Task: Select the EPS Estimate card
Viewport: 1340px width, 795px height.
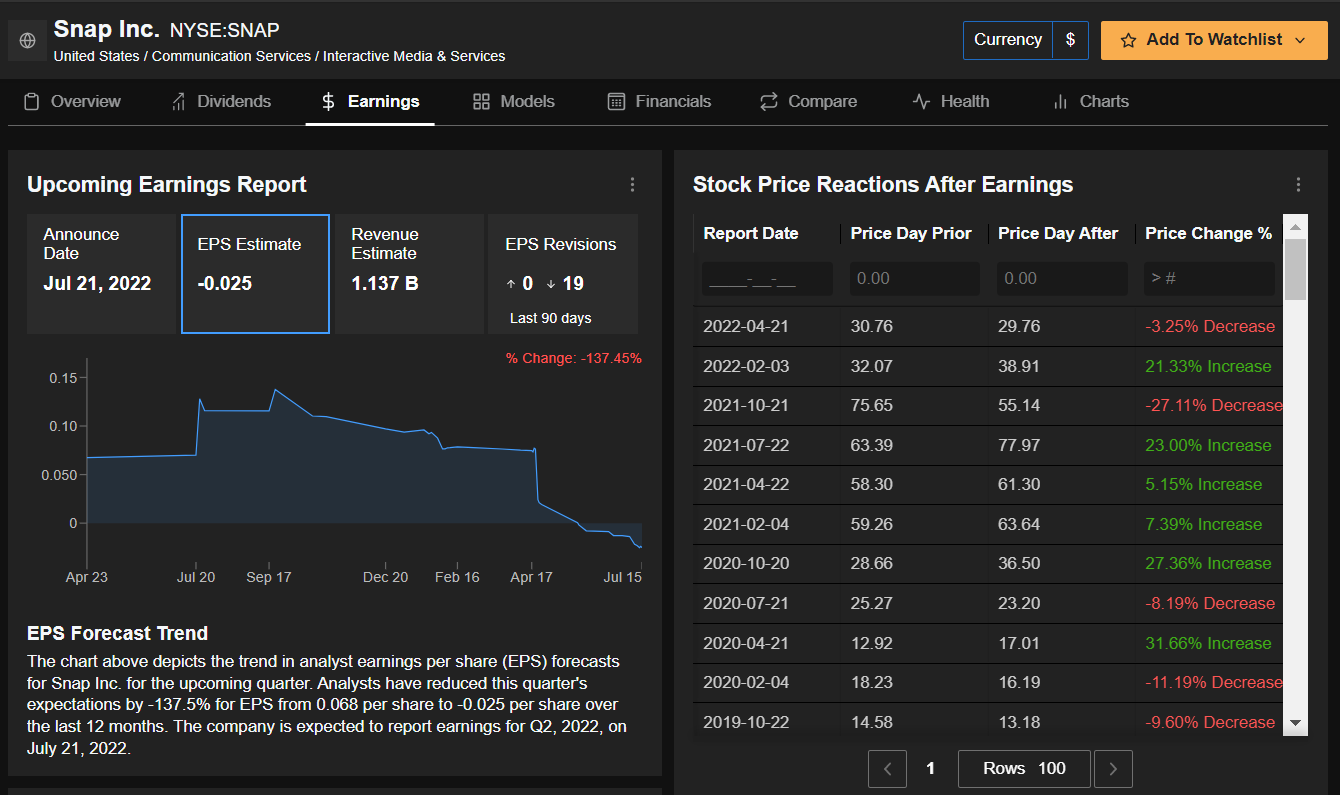Action: tap(255, 274)
